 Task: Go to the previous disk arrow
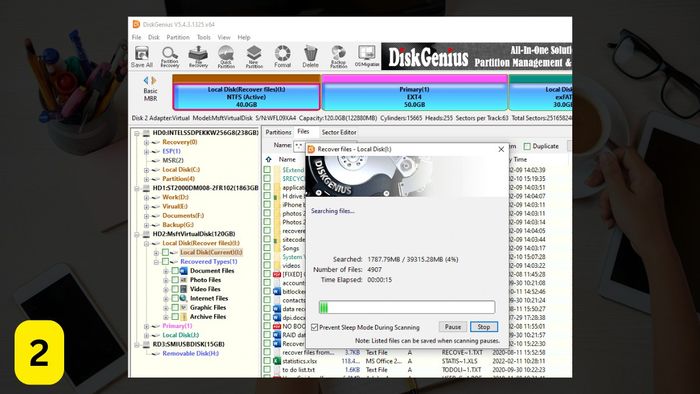146,80
